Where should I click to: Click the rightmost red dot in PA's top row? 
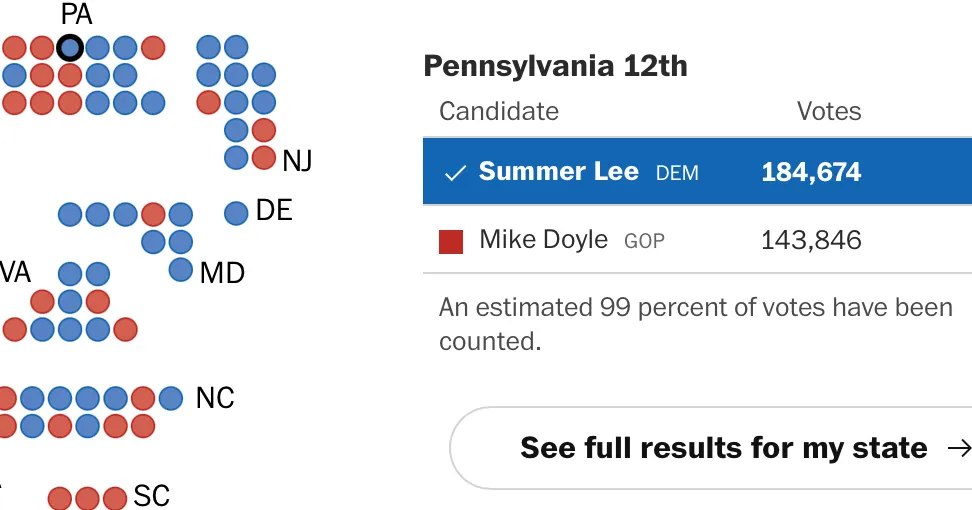coord(153,48)
